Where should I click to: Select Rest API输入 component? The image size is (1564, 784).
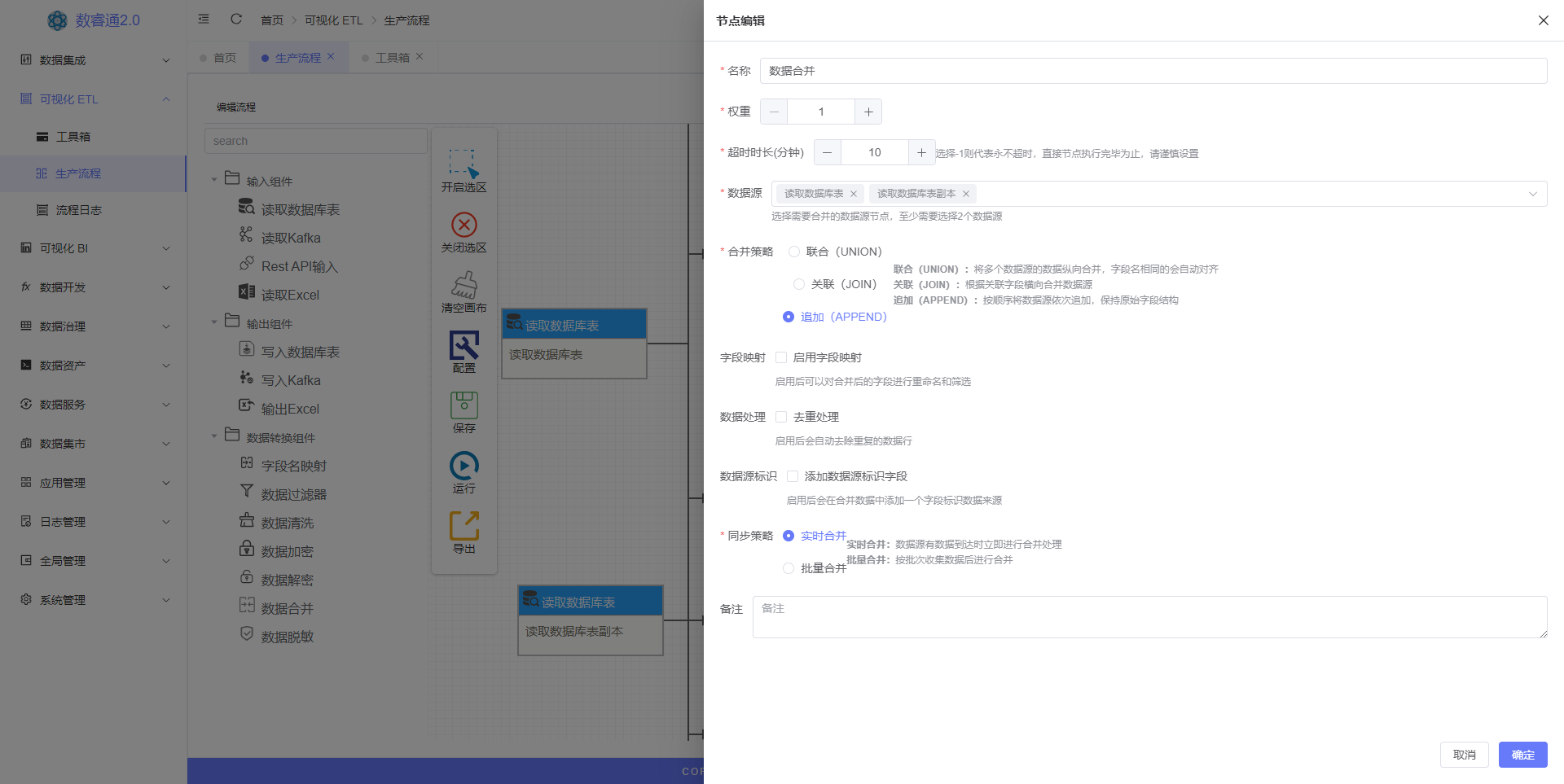(299, 266)
